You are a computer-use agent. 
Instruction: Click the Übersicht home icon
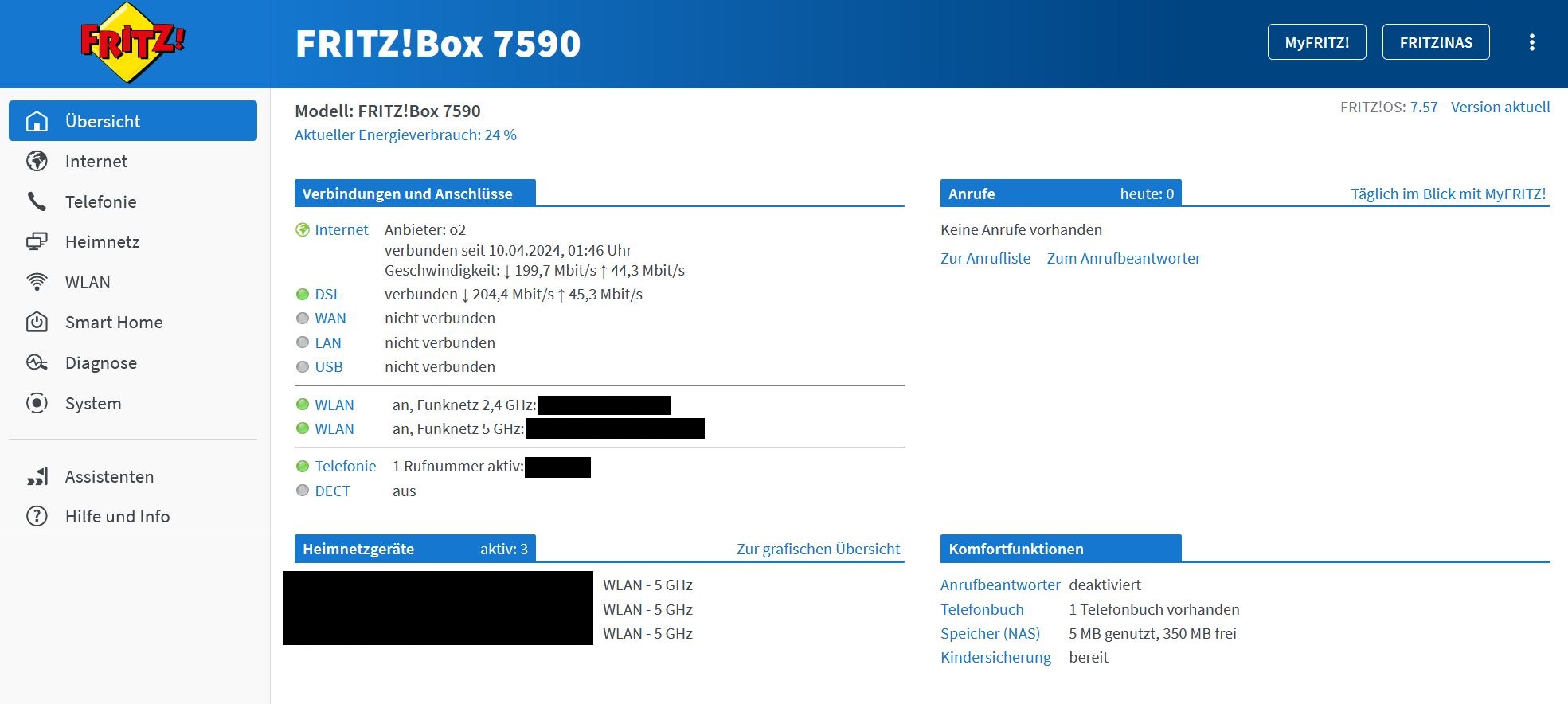[37, 121]
